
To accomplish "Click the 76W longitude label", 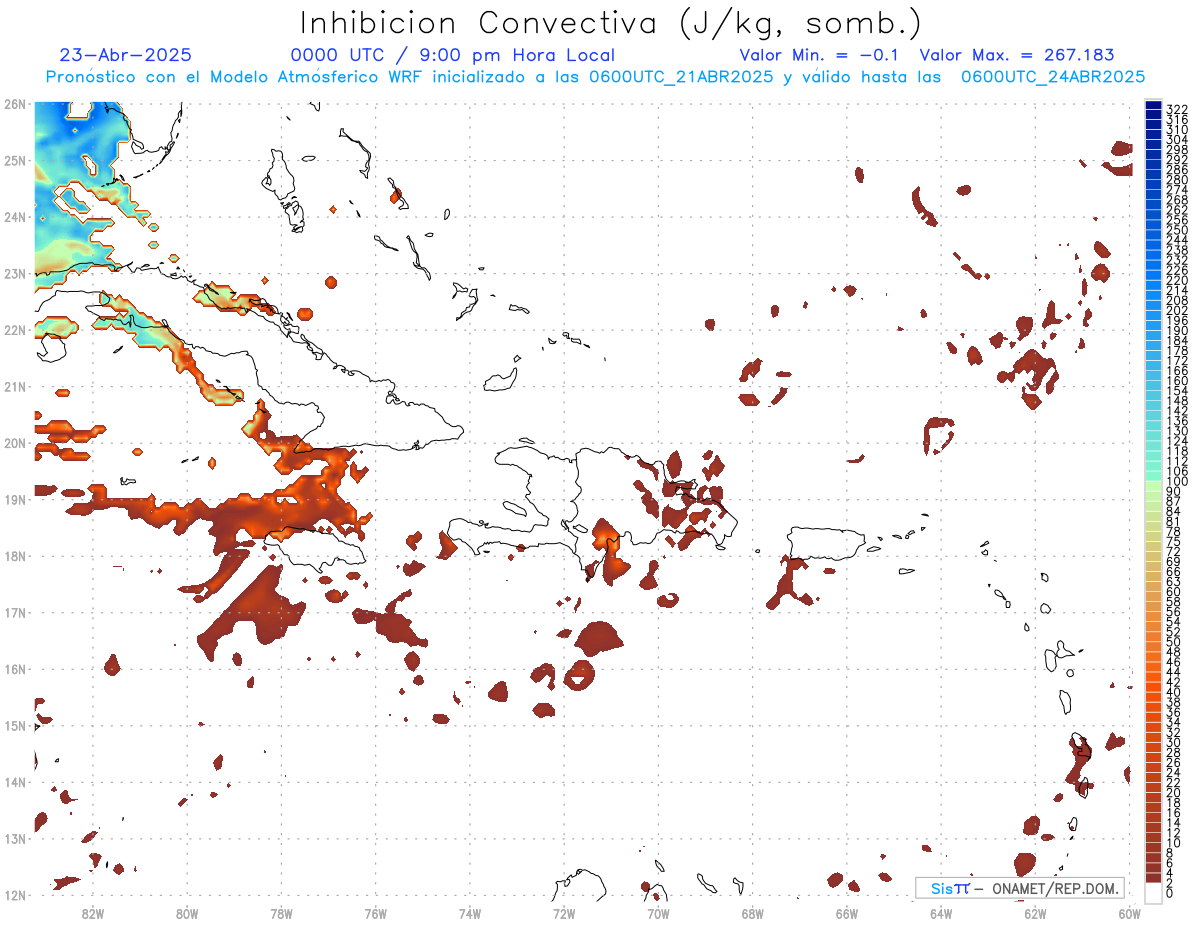I will [376, 913].
